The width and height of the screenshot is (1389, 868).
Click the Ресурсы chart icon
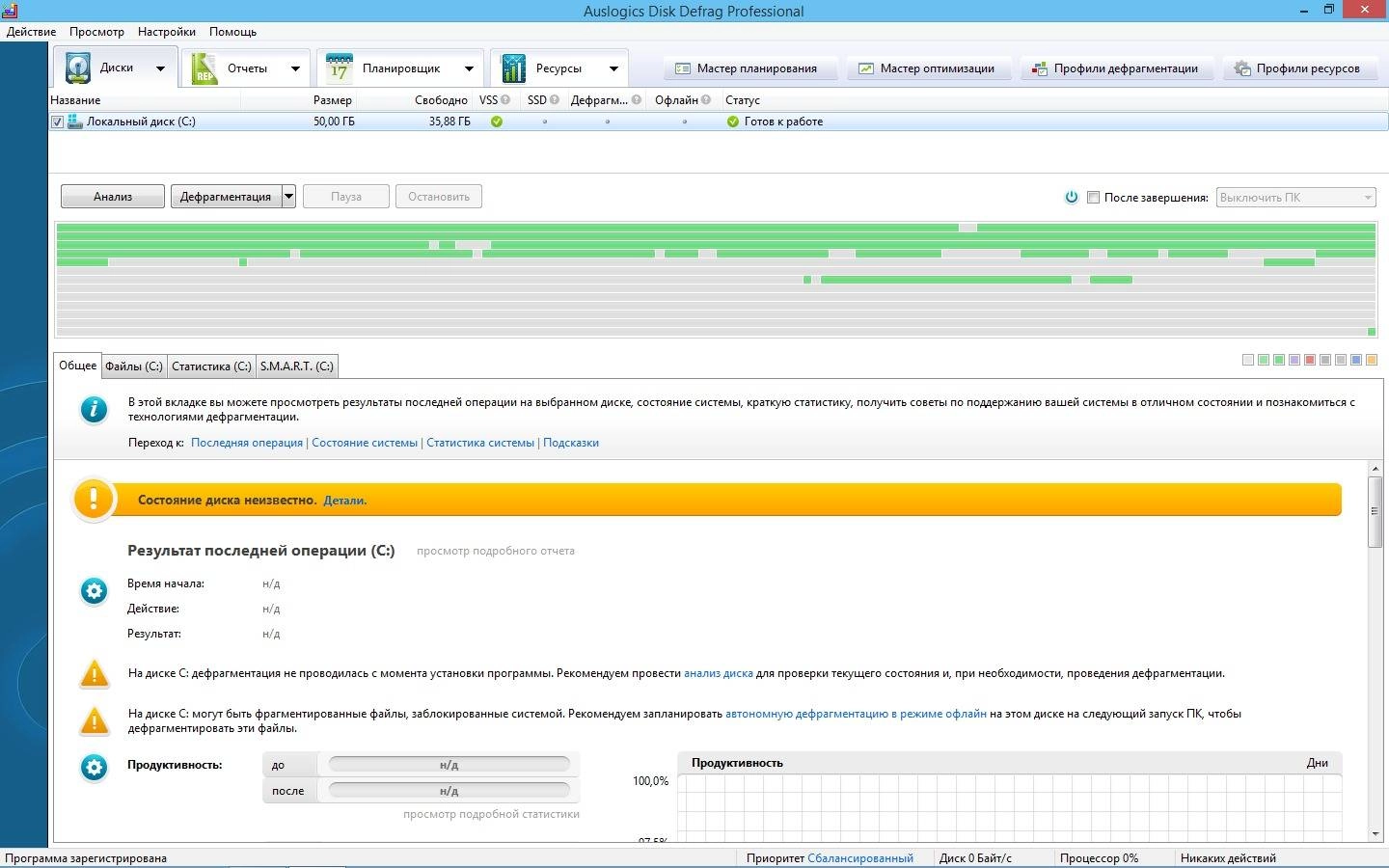pos(513,68)
